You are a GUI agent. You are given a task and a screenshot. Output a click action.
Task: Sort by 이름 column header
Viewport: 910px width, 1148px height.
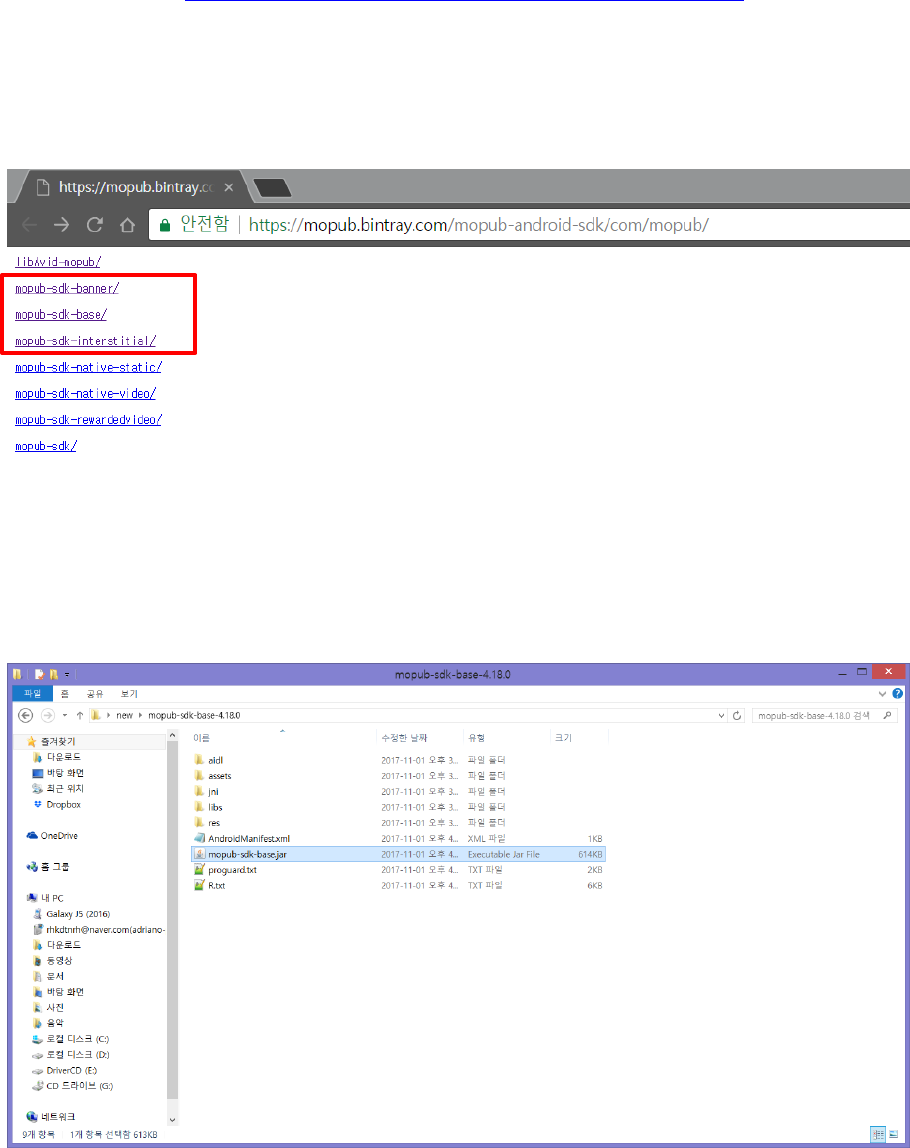click(201, 738)
